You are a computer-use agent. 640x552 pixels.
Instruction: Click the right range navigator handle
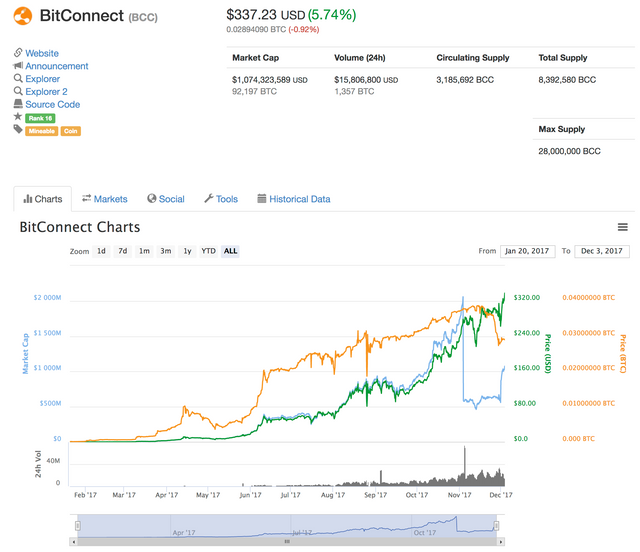[x=496, y=525]
